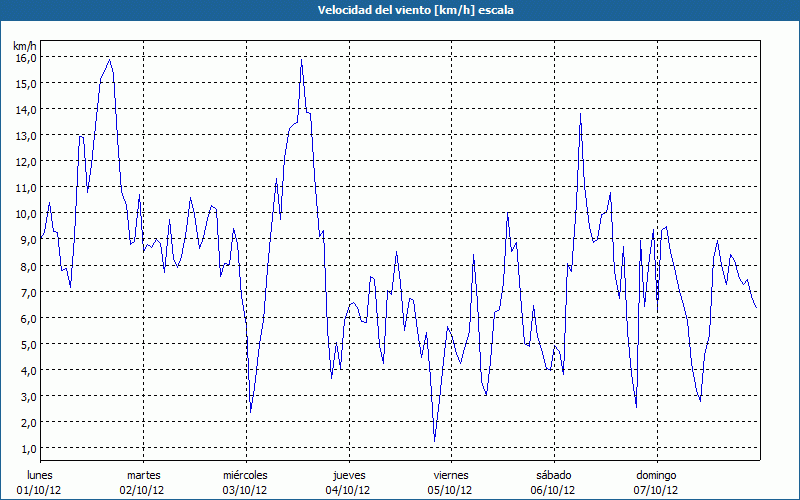Click the 'sábado' day label

tap(553, 475)
